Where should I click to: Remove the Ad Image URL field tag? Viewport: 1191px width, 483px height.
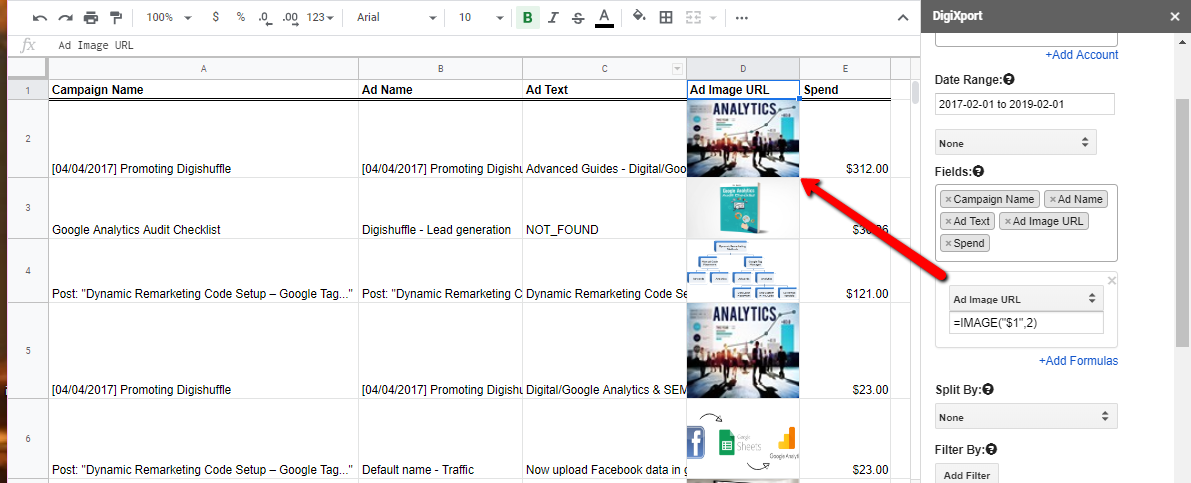(x=1007, y=221)
